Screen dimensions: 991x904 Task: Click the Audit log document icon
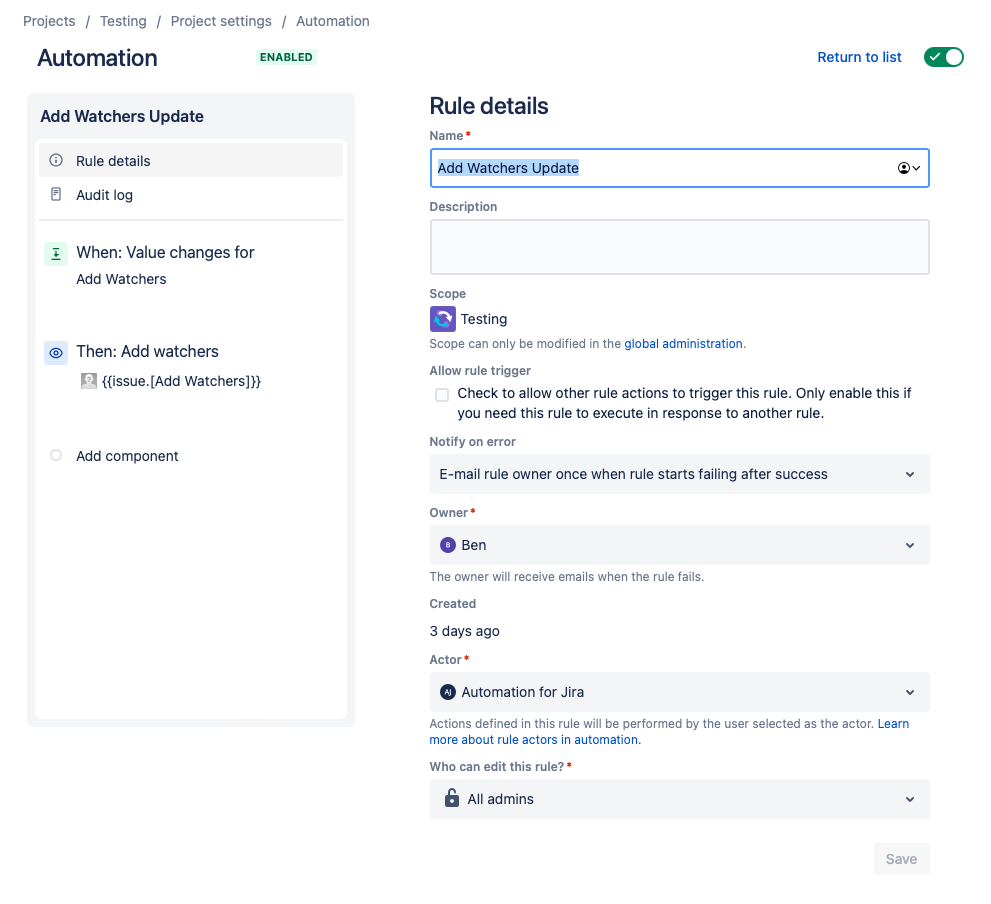[56, 195]
